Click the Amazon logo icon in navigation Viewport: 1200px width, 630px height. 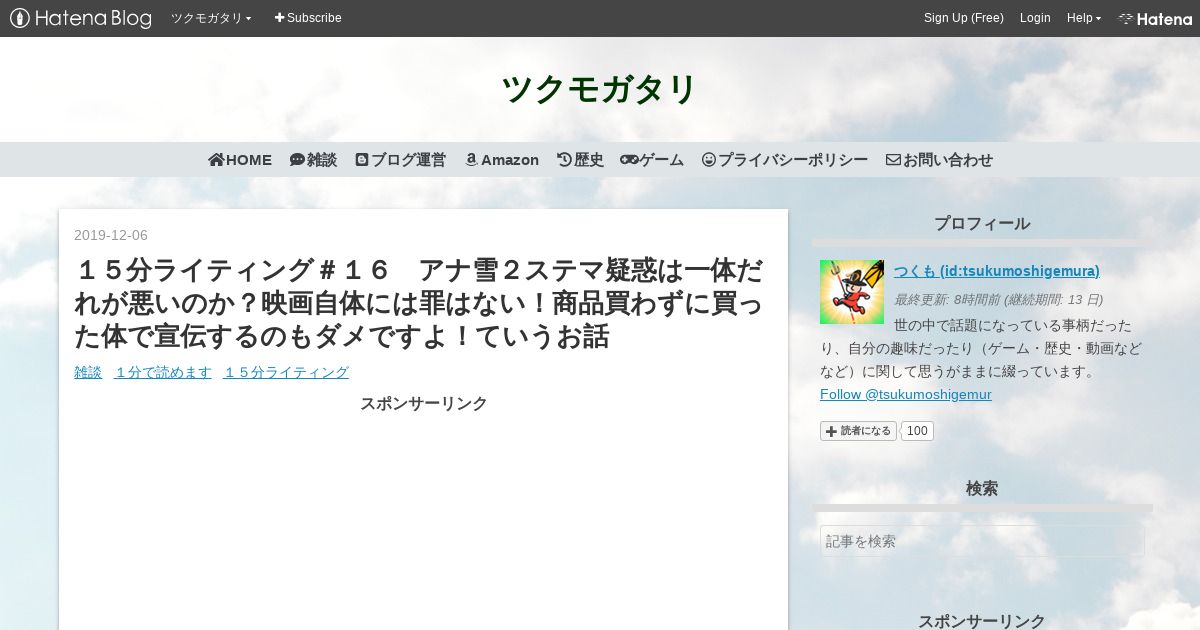point(471,160)
